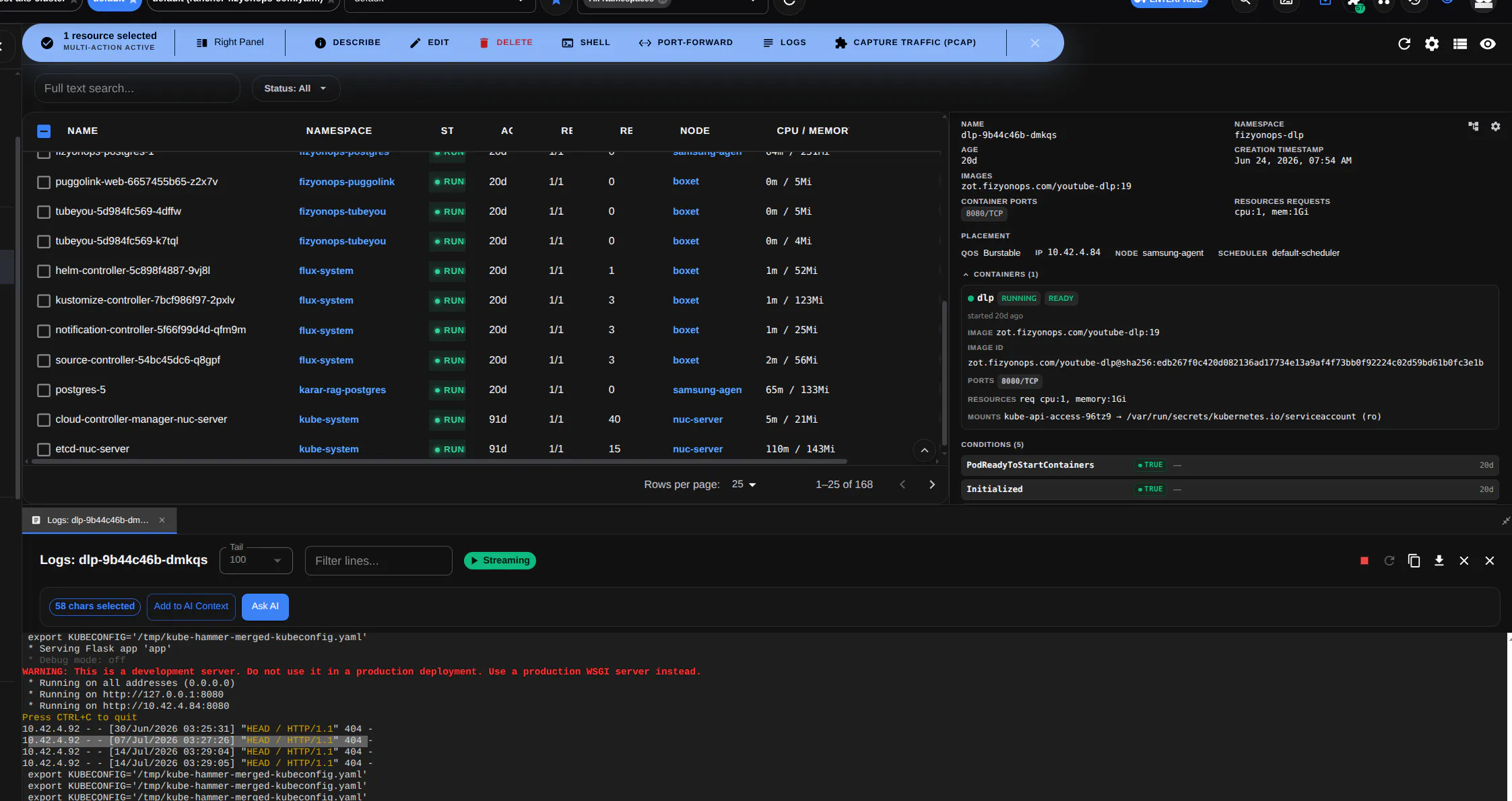Image resolution: width=1512 pixels, height=801 pixels.
Task: Open detail panel settings gear
Action: click(1495, 127)
